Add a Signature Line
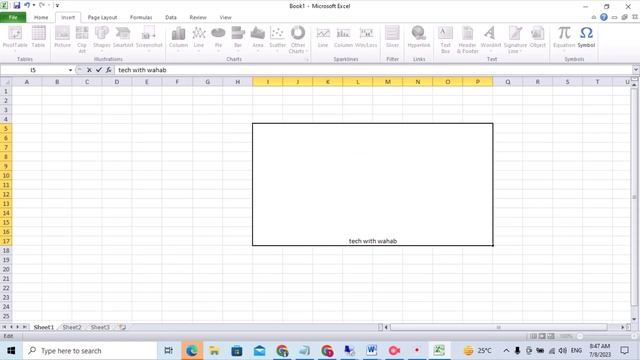The width and height of the screenshot is (640, 360). click(515, 39)
